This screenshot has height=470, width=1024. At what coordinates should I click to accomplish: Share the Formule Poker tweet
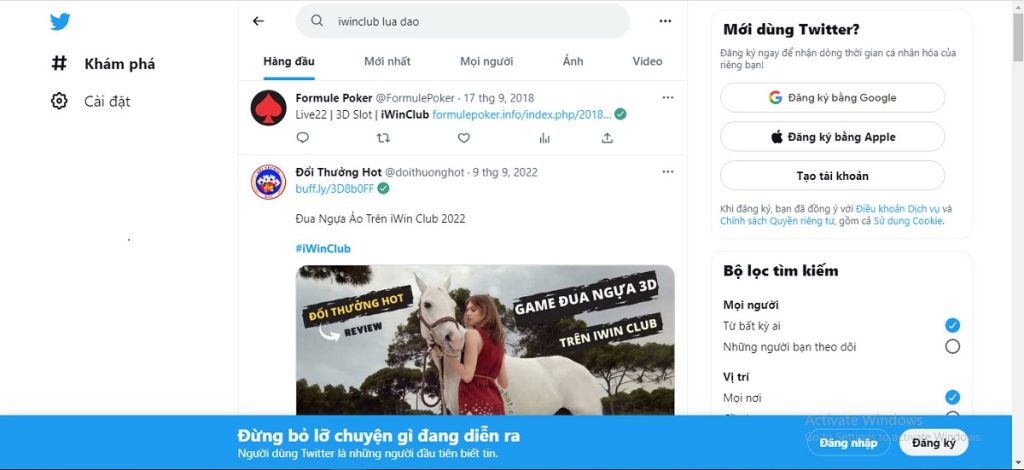pyautogui.click(x=606, y=138)
